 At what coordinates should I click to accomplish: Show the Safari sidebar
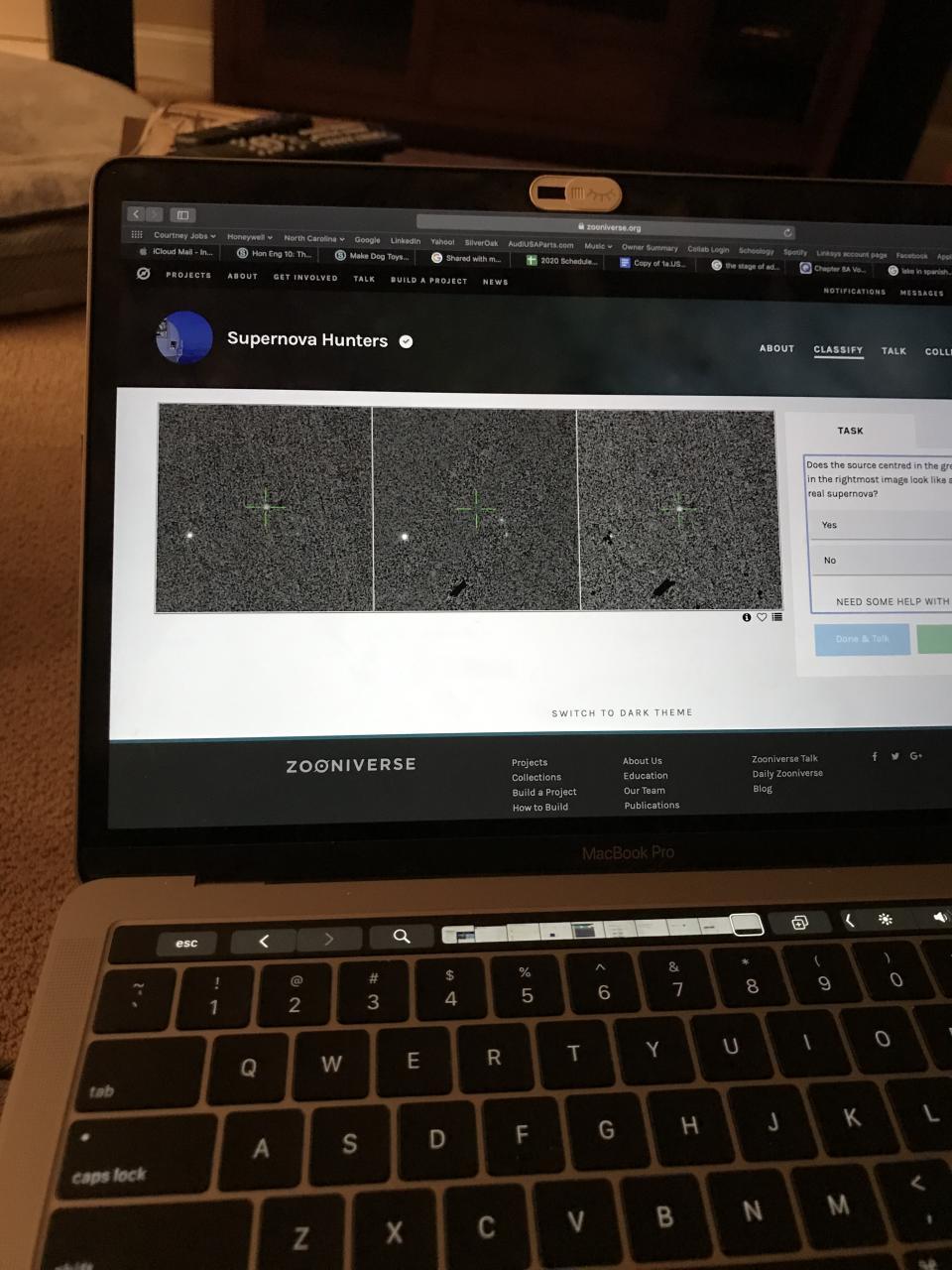point(182,214)
